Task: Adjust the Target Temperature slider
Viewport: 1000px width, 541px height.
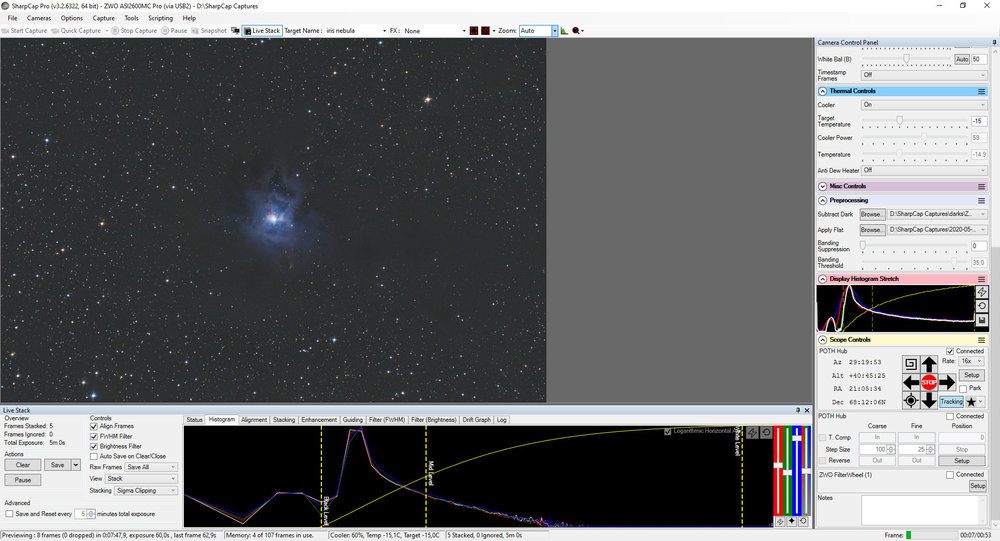Action: click(900, 120)
